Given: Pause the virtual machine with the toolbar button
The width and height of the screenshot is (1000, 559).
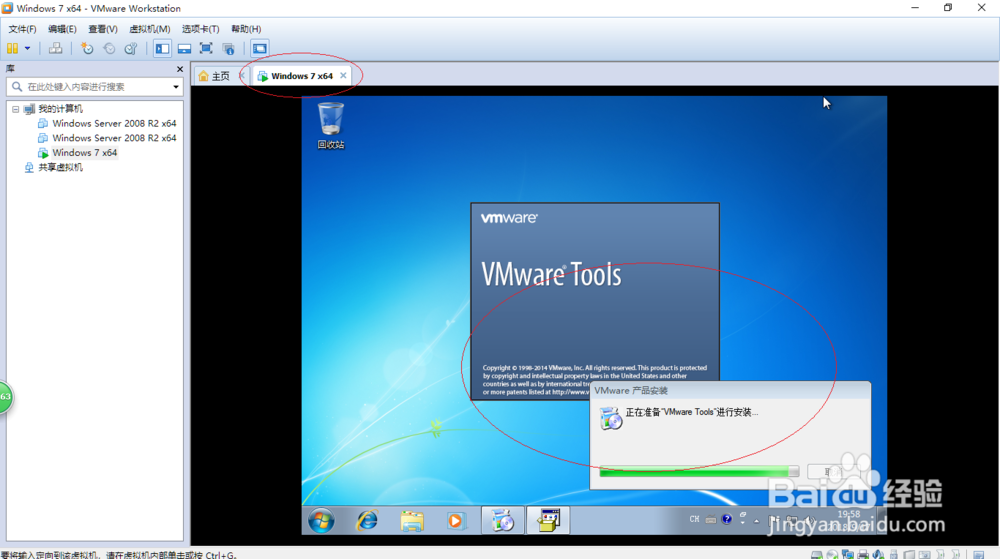Looking at the screenshot, I should coord(12,48).
